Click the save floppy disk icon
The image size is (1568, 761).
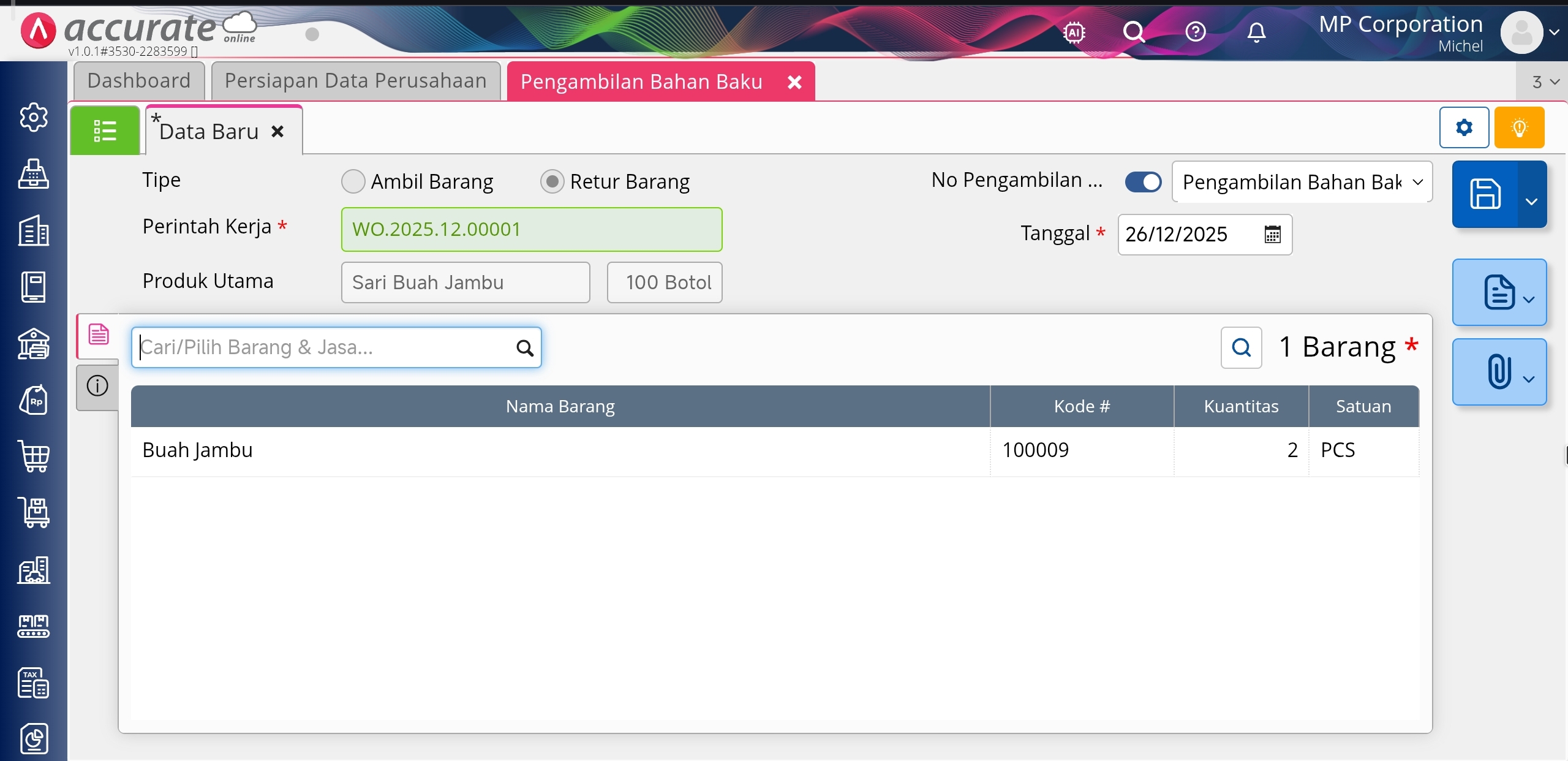(x=1485, y=194)
